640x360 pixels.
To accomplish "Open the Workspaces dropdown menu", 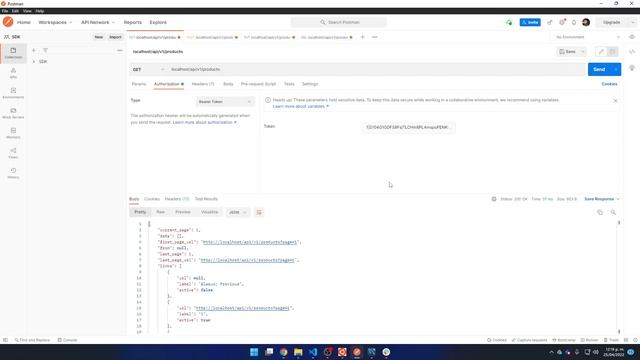I will 55,22.
